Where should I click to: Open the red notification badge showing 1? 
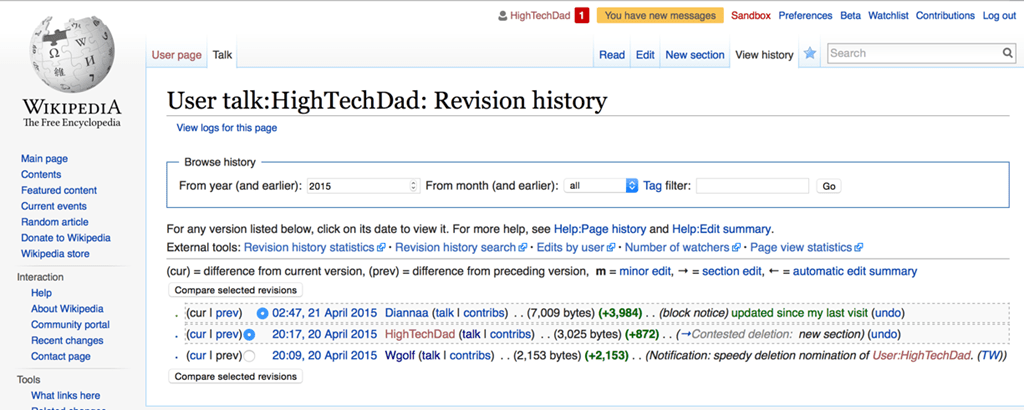point(583,16)
